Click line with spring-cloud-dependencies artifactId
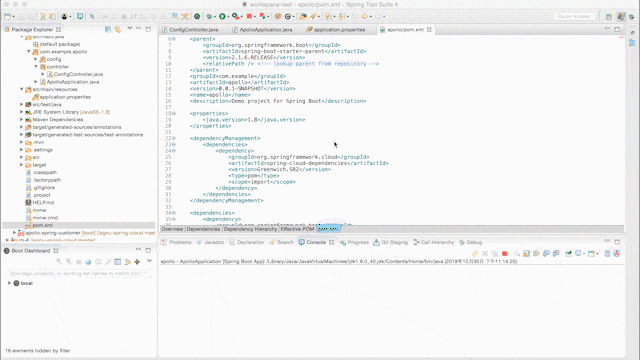 [308, 163]
